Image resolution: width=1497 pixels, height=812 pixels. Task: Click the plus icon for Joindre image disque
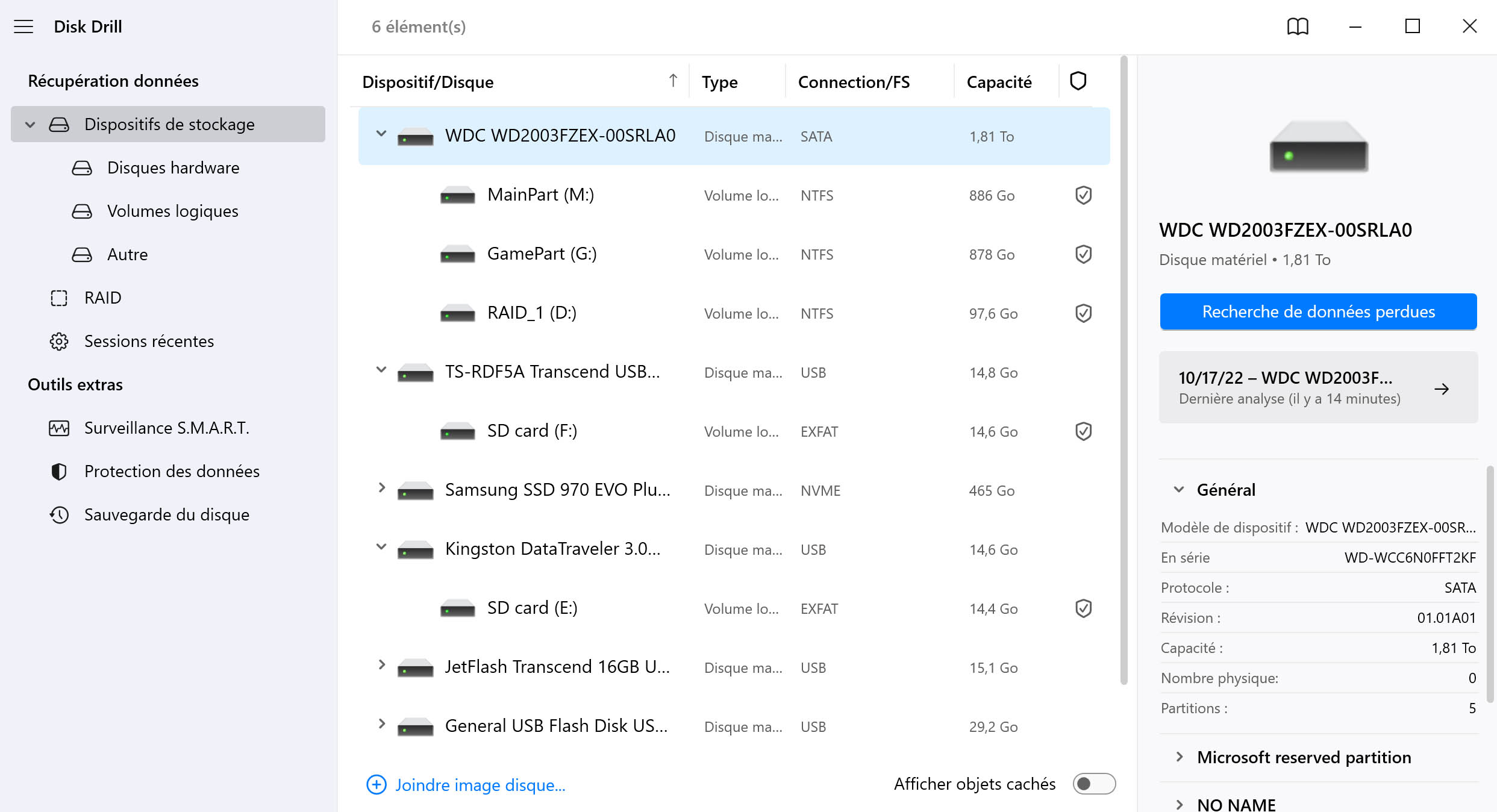(x=377, y=784)
